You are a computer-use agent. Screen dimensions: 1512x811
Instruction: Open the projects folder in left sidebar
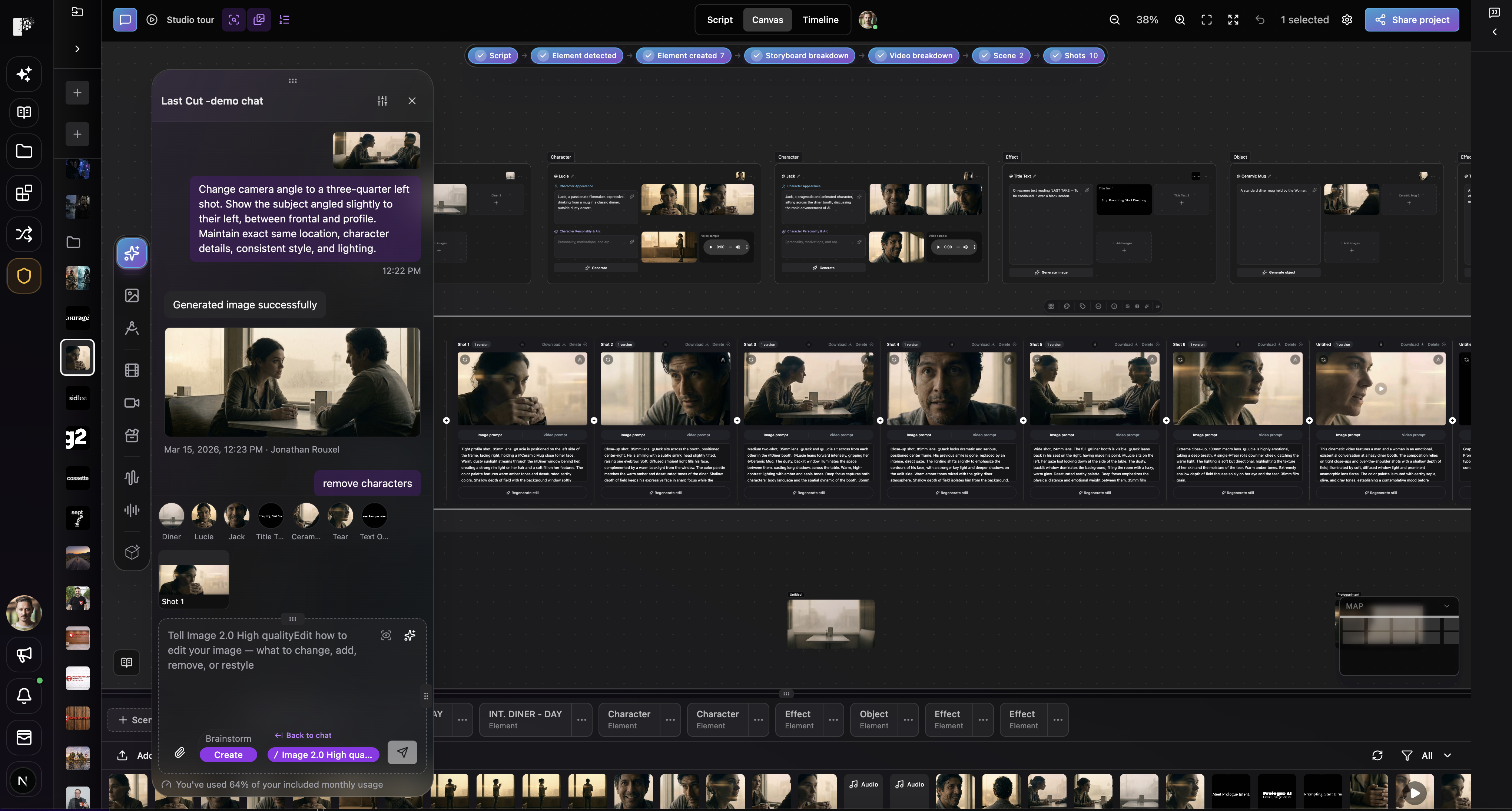(24, 151)
